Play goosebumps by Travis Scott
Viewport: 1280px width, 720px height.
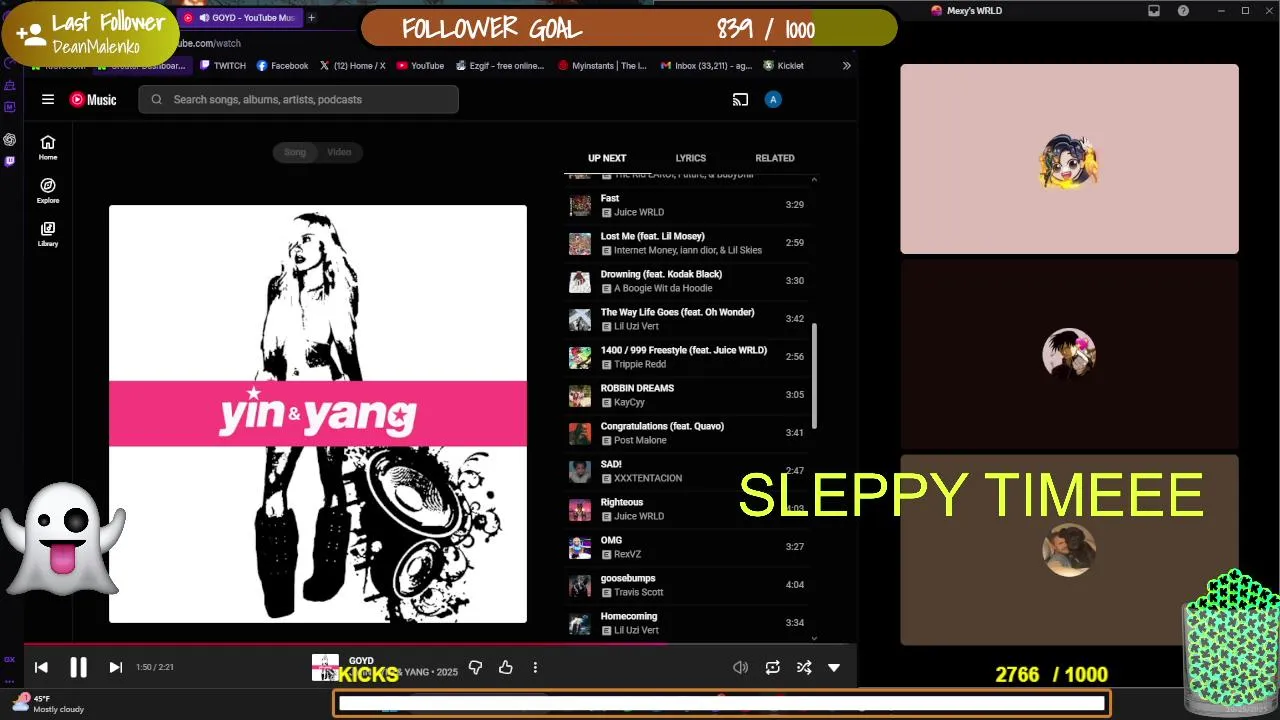tap(688, 585)
